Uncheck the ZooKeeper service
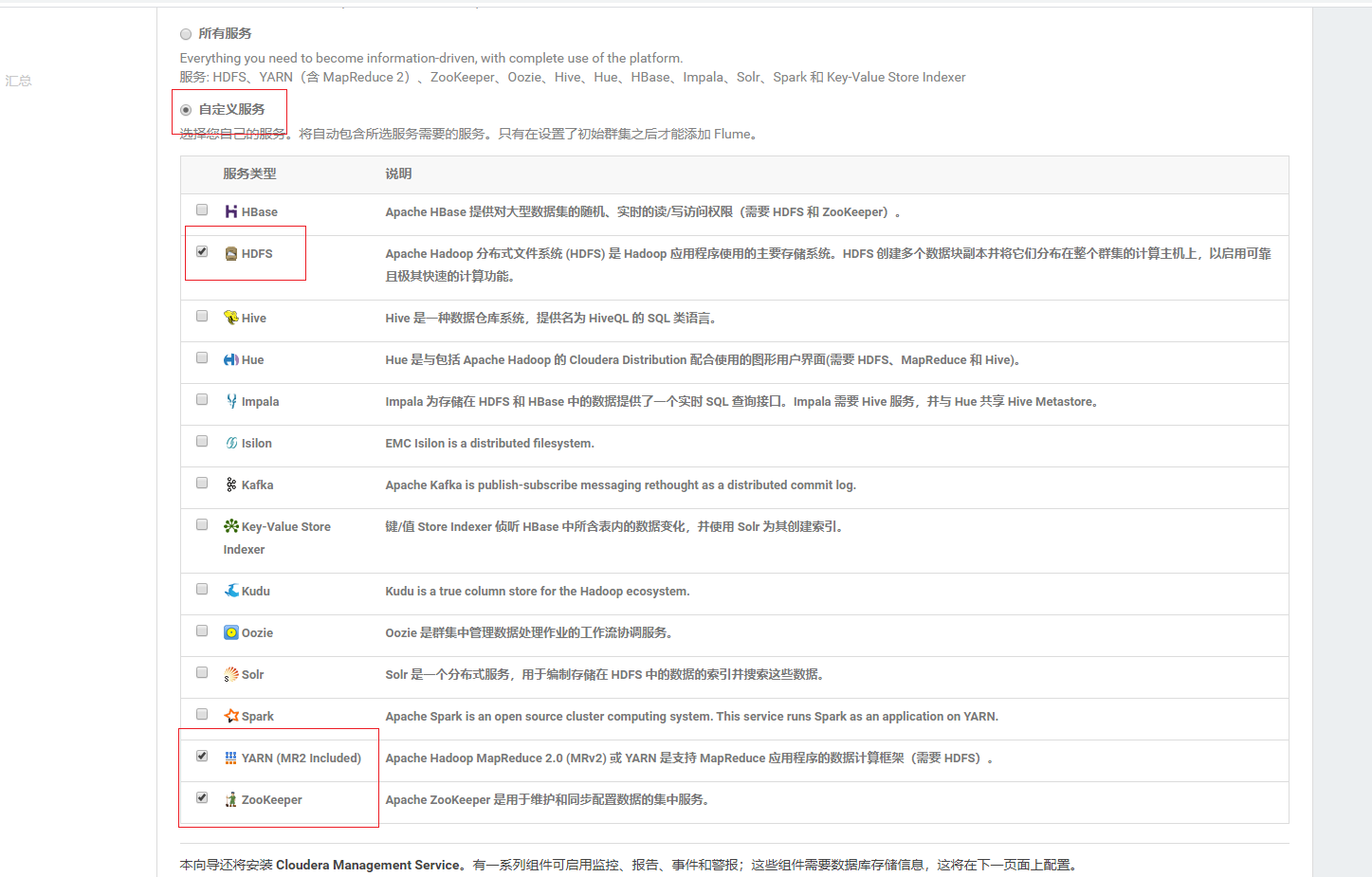 tap(202, 796)
